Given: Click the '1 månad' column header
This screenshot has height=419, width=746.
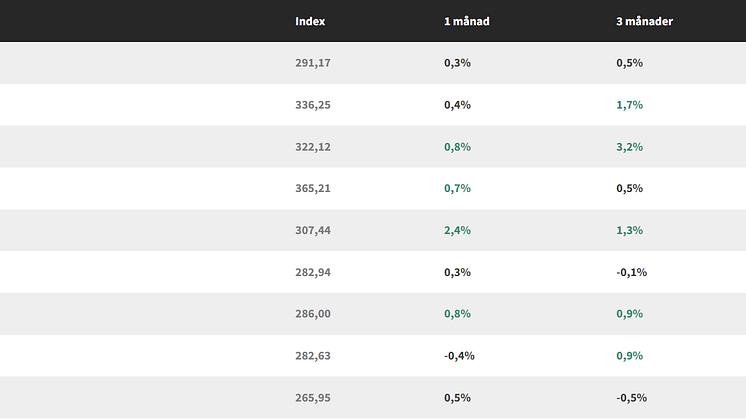Looking at the screenshot, I should (467, 21).
